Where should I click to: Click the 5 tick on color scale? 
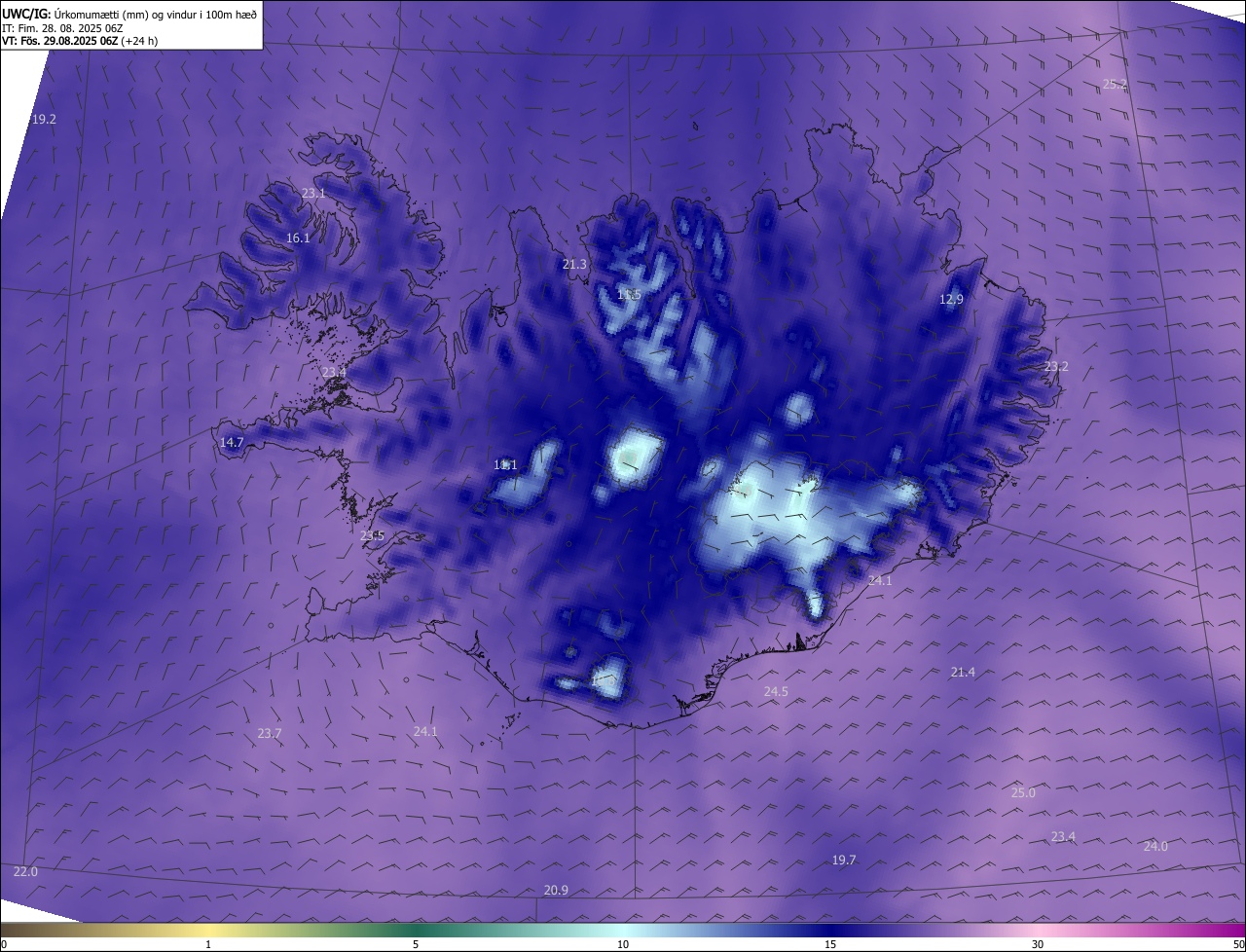click(416, 944)
